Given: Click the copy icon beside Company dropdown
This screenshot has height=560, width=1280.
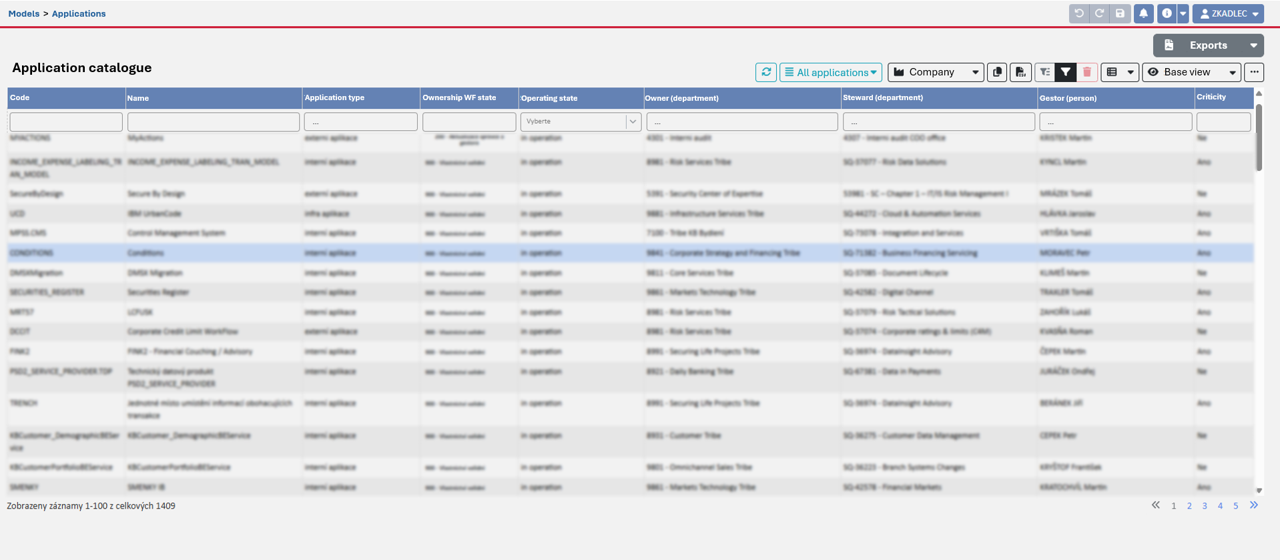Looking at the screenshot, I should [997, 72].
